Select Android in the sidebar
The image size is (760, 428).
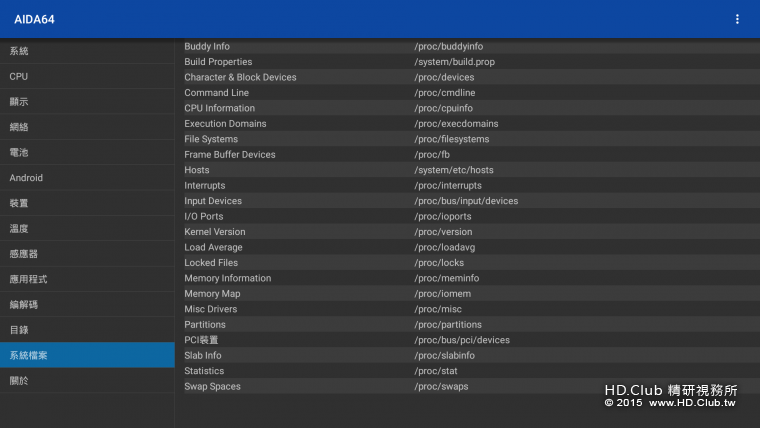pyautogui.click(x=26, y=178)
